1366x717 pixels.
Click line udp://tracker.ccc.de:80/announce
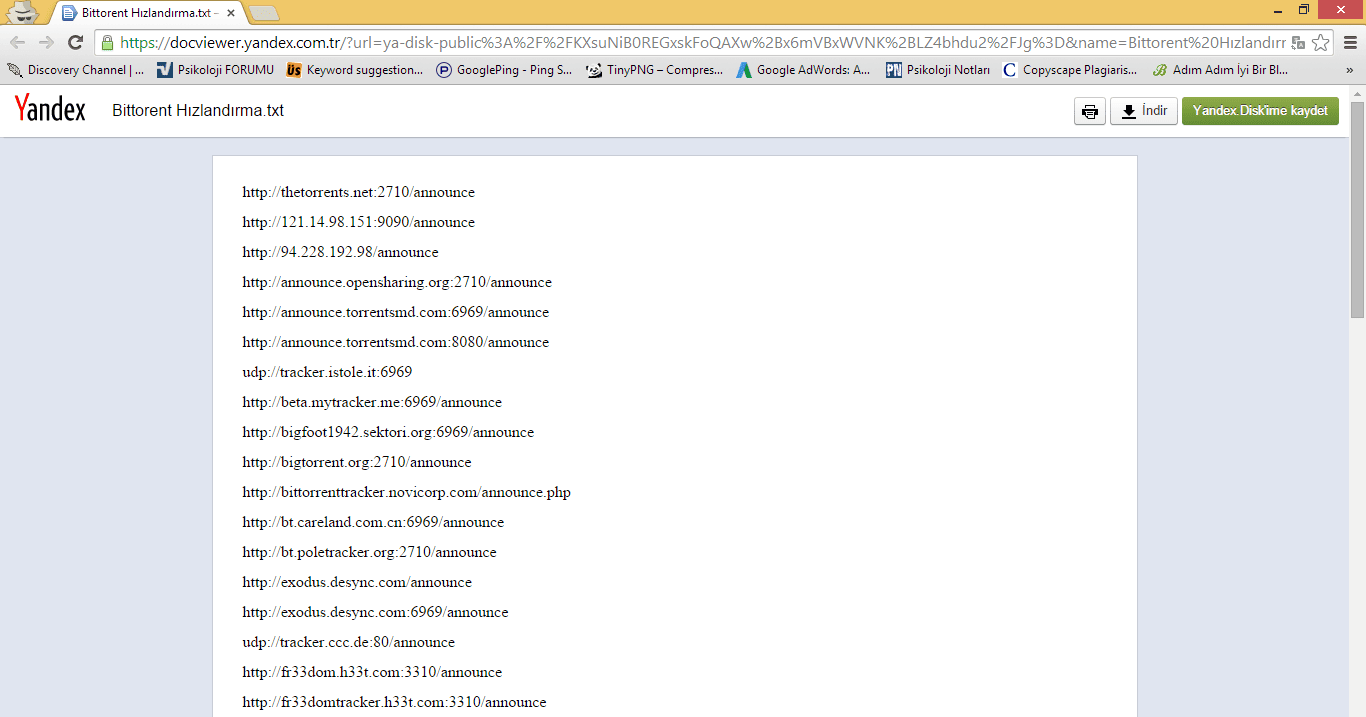348,642
